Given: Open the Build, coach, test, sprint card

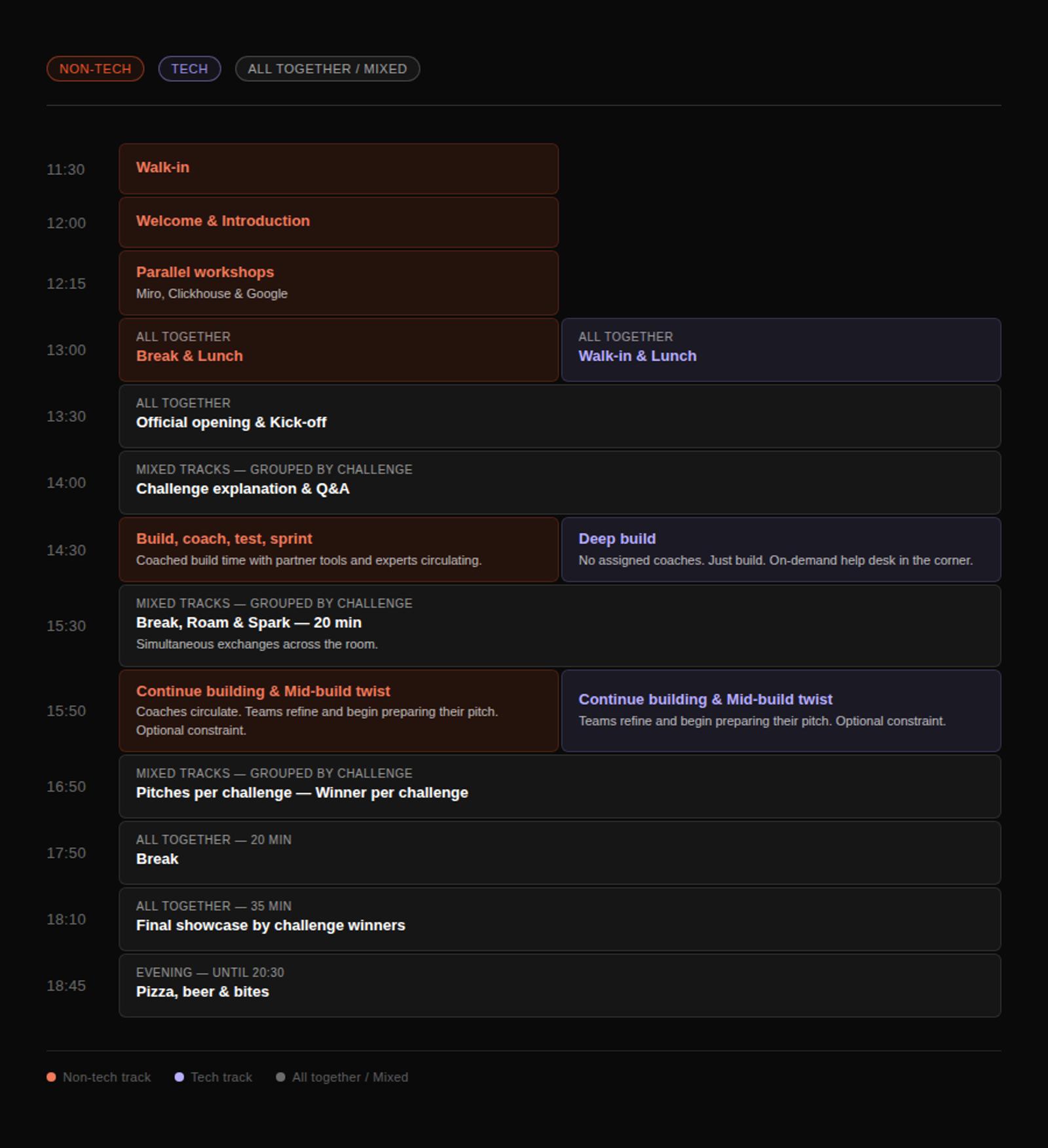Looking at the screenshot, I should (338, 549).
